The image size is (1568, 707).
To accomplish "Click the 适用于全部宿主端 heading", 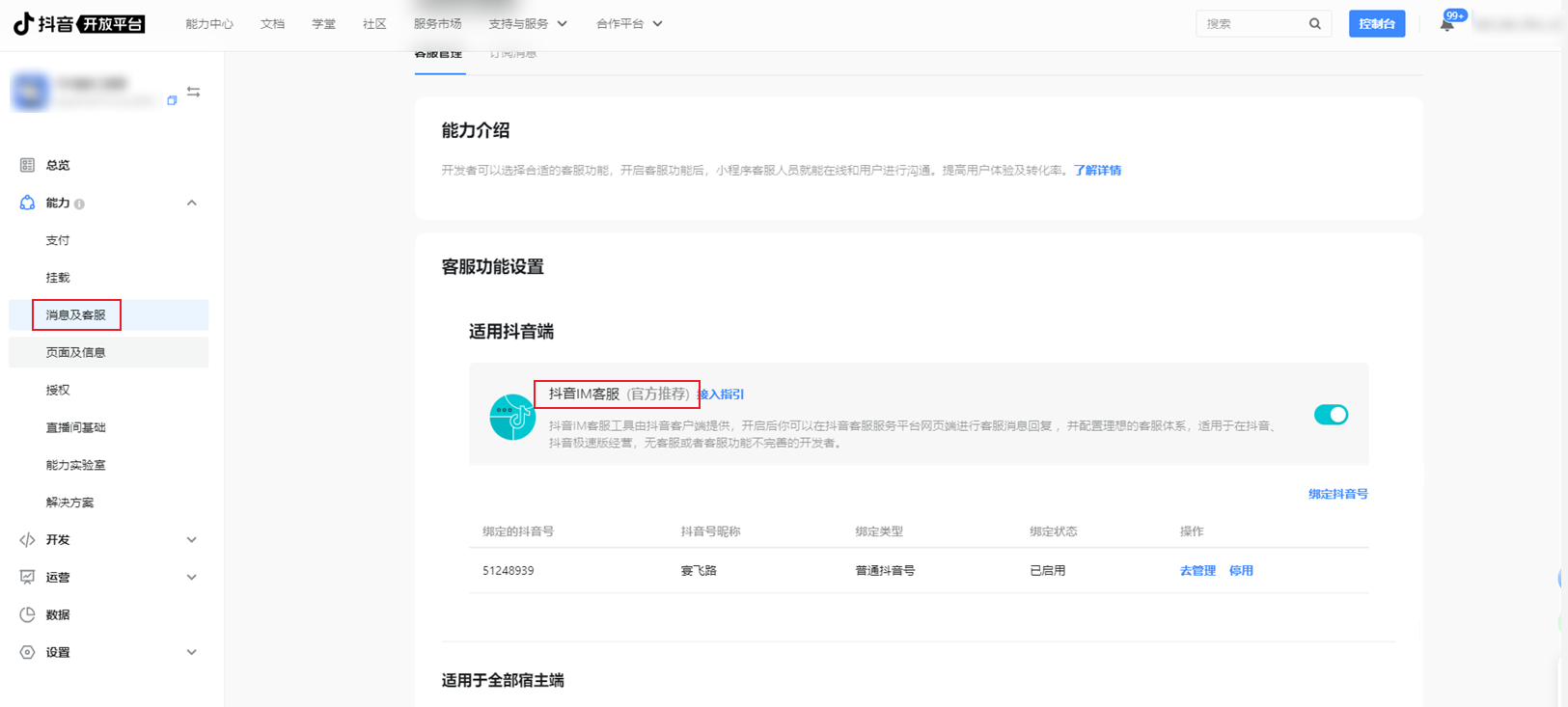I will [x=503, y=681].
